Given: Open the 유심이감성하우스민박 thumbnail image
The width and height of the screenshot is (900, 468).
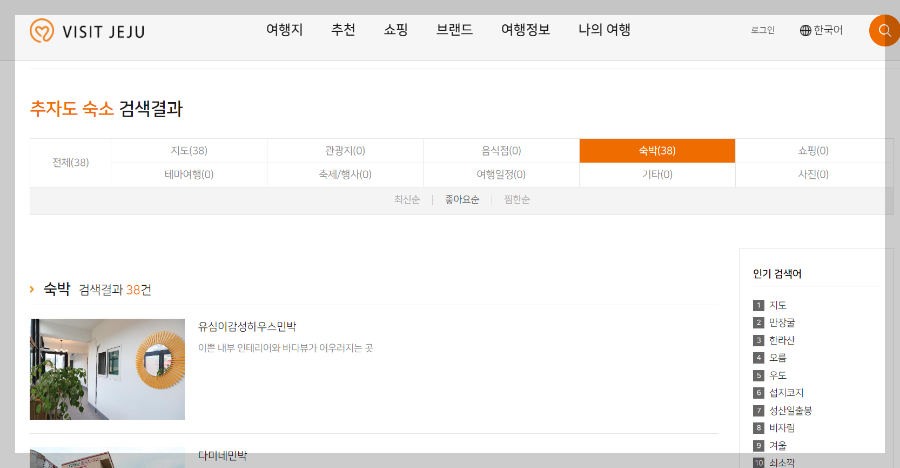Looking at the screenshot, I should [107, 369].
